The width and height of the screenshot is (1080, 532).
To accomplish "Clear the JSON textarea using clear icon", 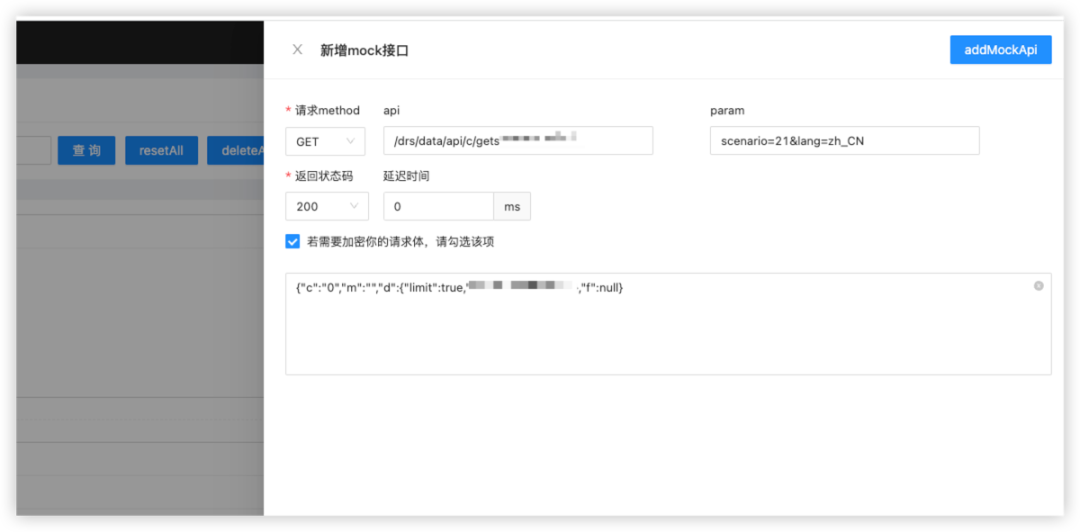I will tap(1039, 286).
